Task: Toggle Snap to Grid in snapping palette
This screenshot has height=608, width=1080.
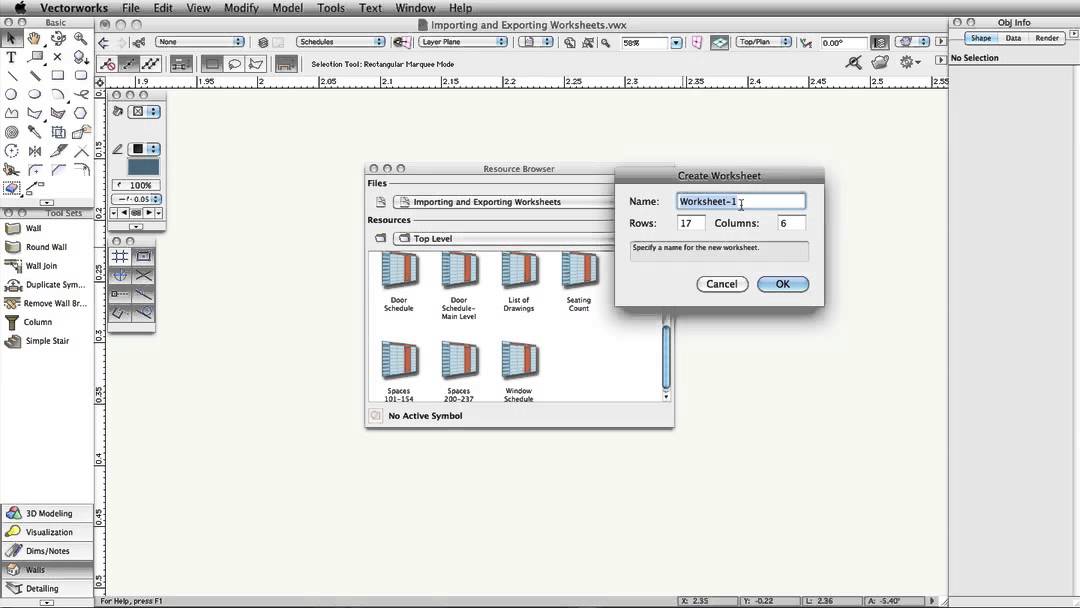Action: (121, 256)
